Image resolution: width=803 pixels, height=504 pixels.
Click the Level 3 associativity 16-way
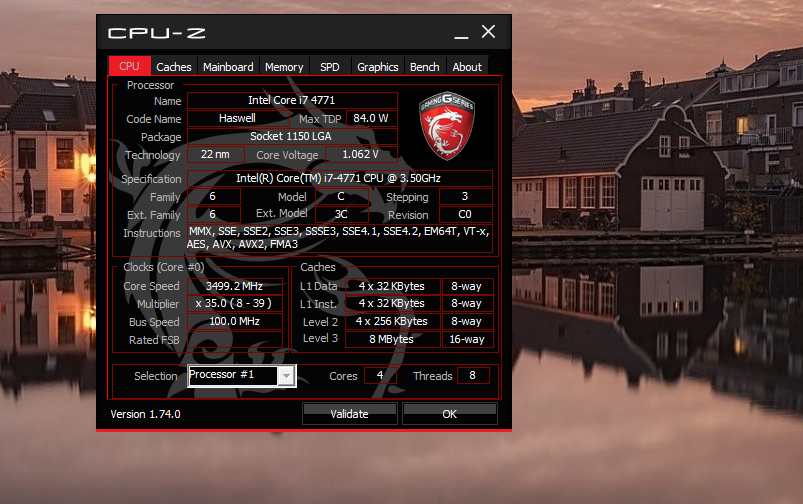[467, 339]
